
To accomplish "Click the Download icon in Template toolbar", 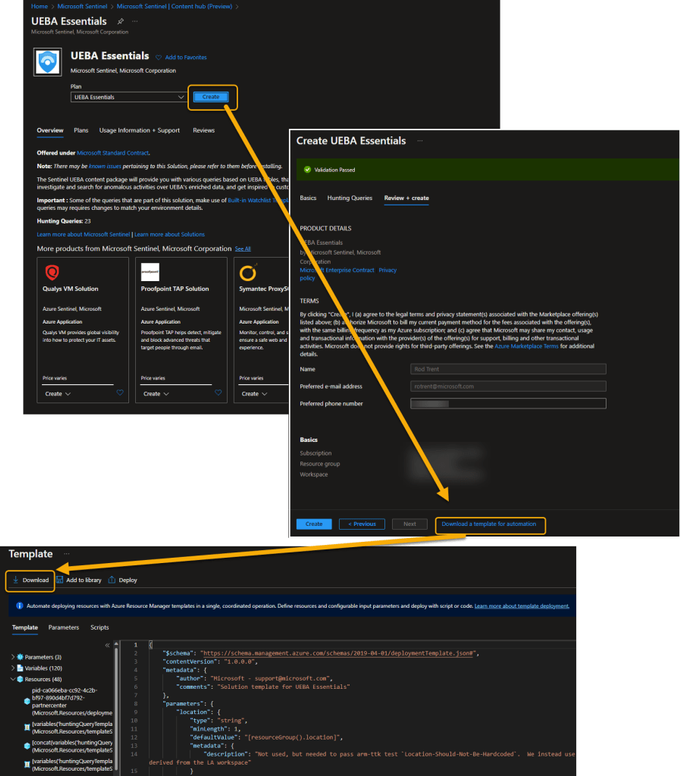I will pyautogui.click(x=15, y=580).
